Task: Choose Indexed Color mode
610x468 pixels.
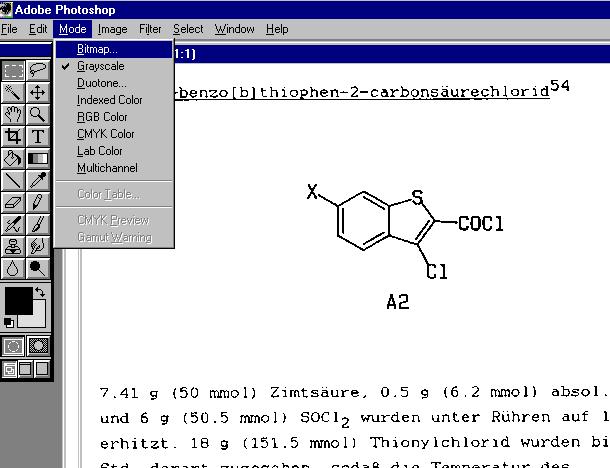Action: [109, 100]
